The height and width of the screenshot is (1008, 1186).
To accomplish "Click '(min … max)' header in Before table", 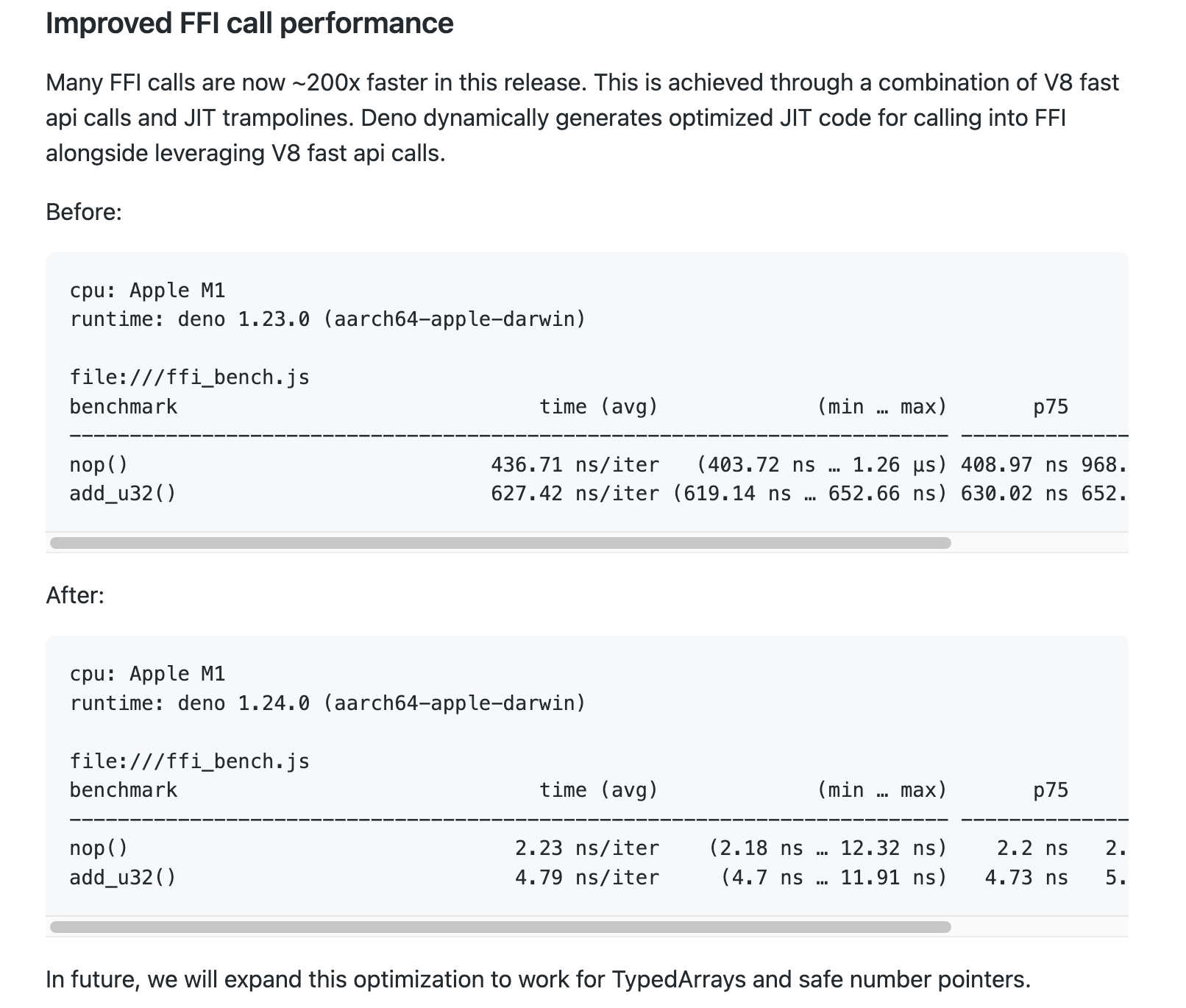I will 882,407.
